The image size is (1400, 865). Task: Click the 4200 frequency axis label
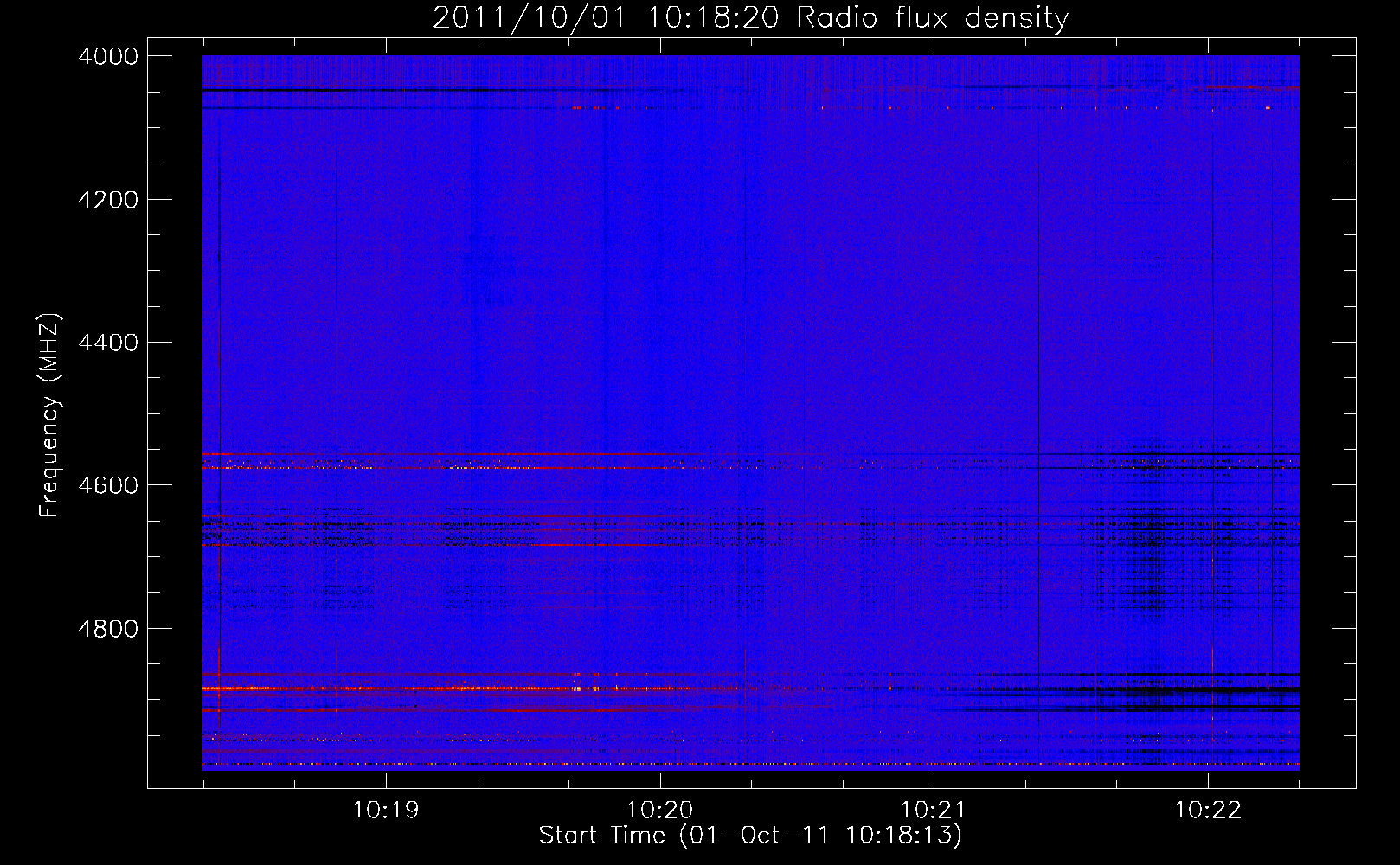coord(108,200)
